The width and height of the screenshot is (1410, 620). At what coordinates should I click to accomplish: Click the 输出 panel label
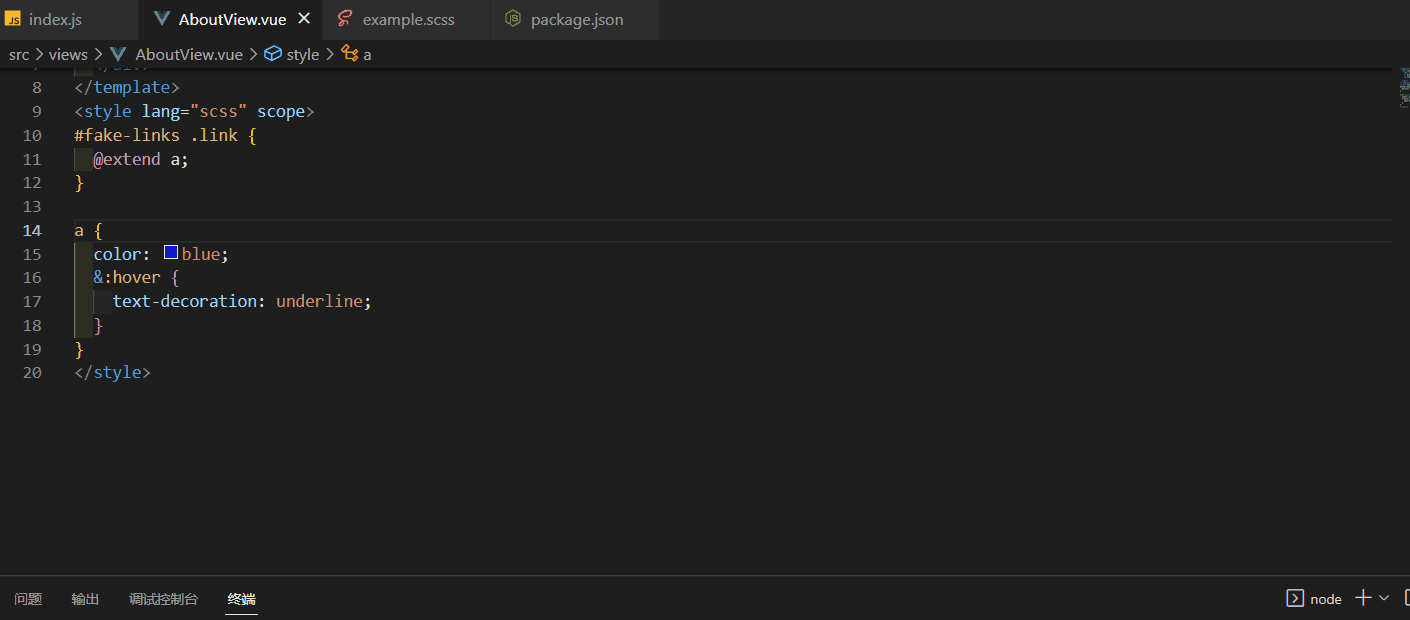tap(85, 598)
